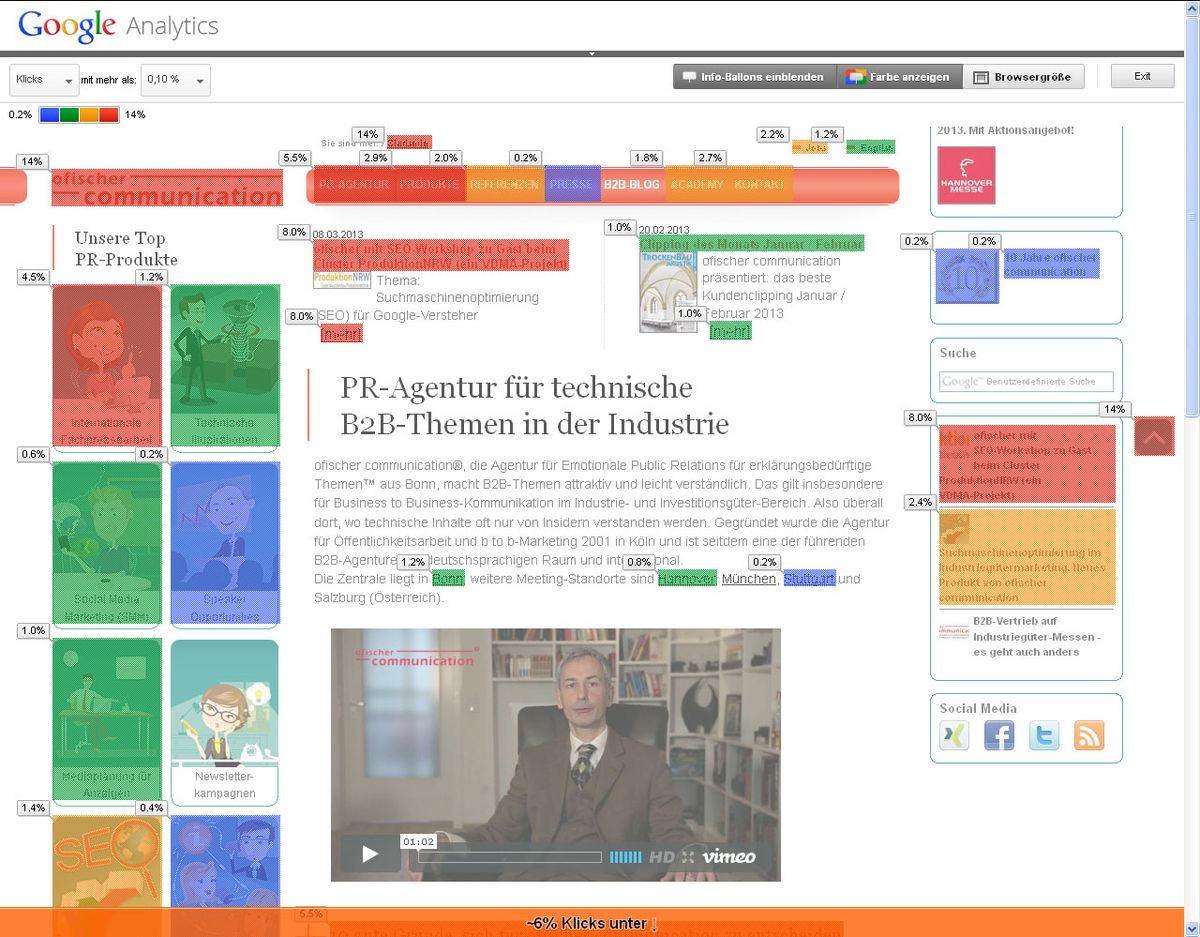Select the PRESSE navigation item
Viewport: 1200px width, 937px height.
(571, 185)
